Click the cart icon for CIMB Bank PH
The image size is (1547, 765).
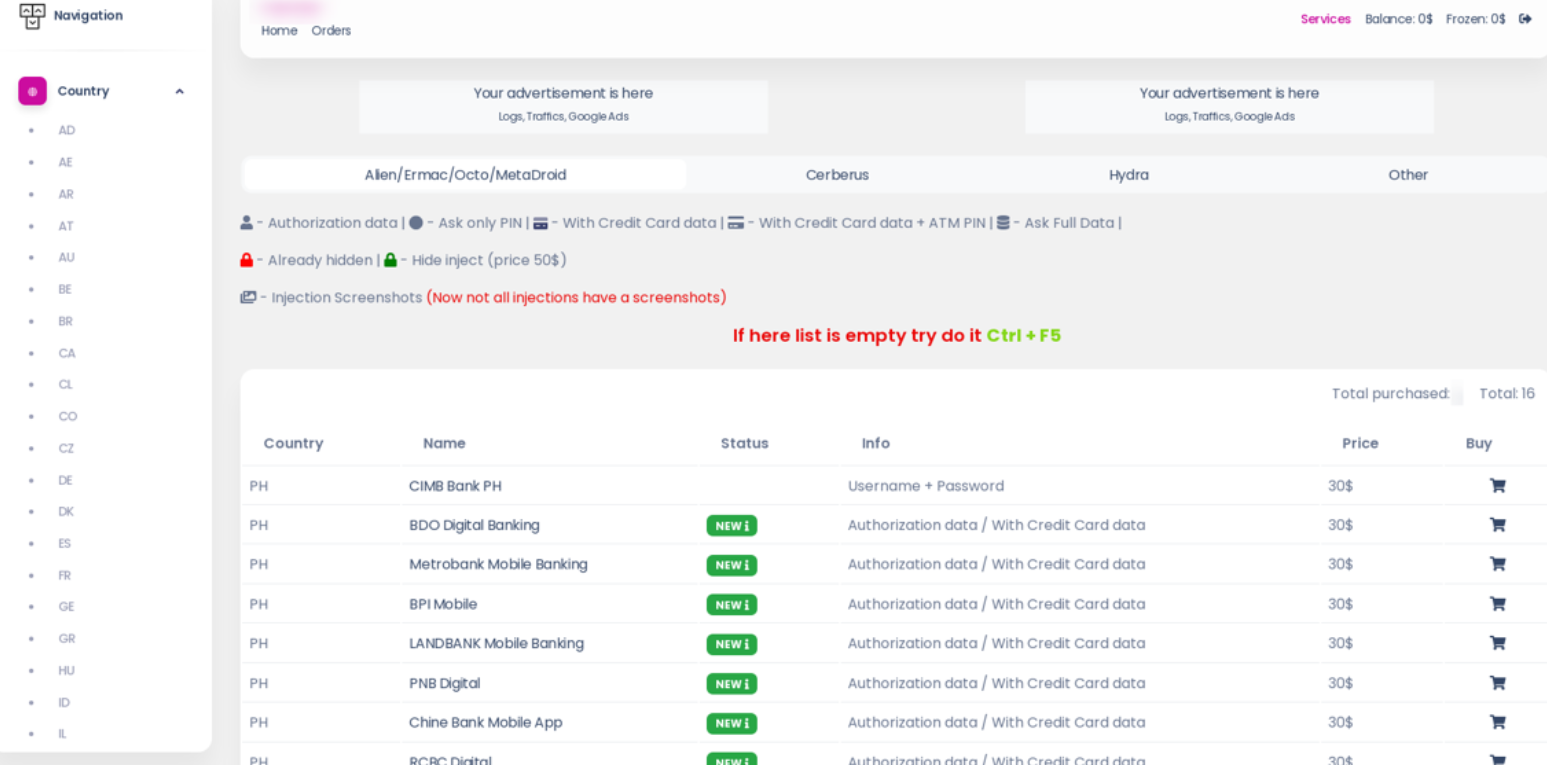[x=1497, y=486]
